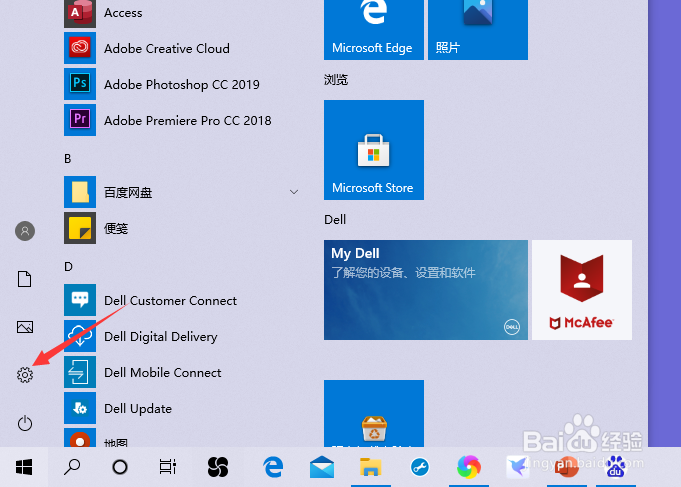Image resolution: width=681 pixels, height=487 pixels.
Task: Open the McAfee tile
Action: coord(582,290)
